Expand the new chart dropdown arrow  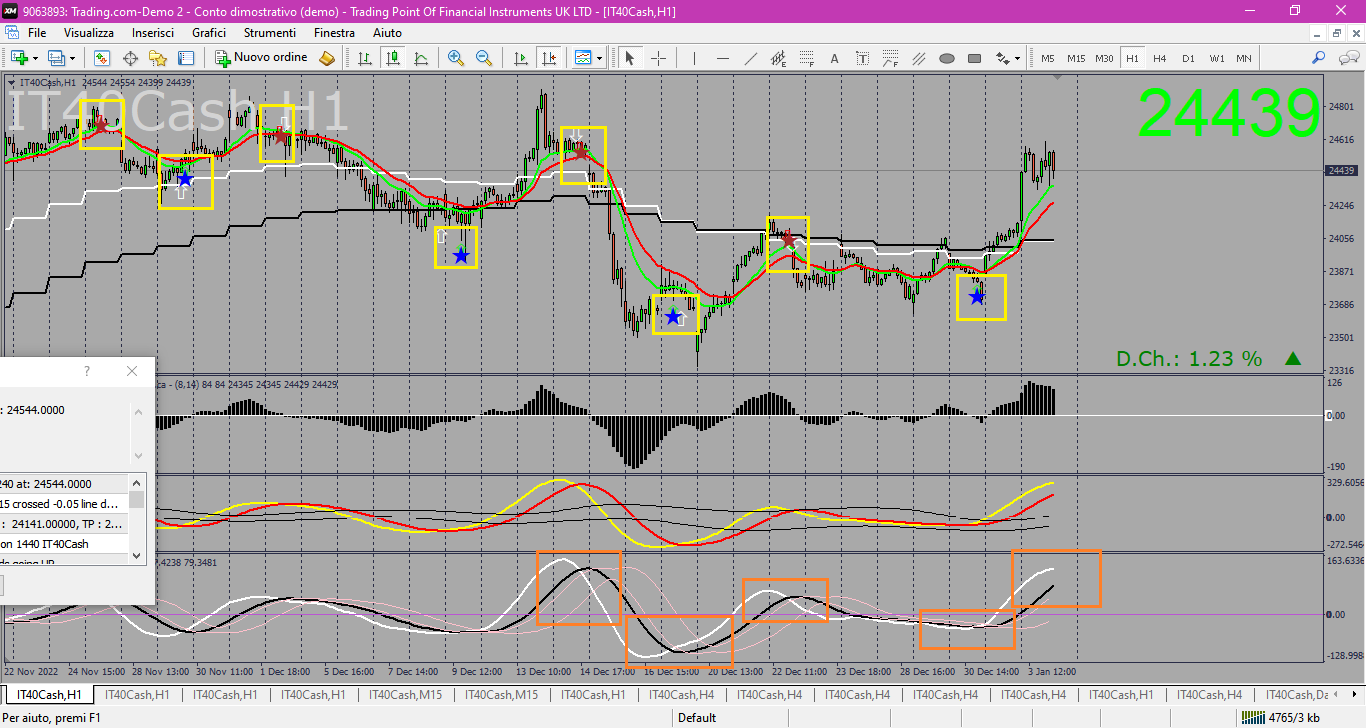34,58
